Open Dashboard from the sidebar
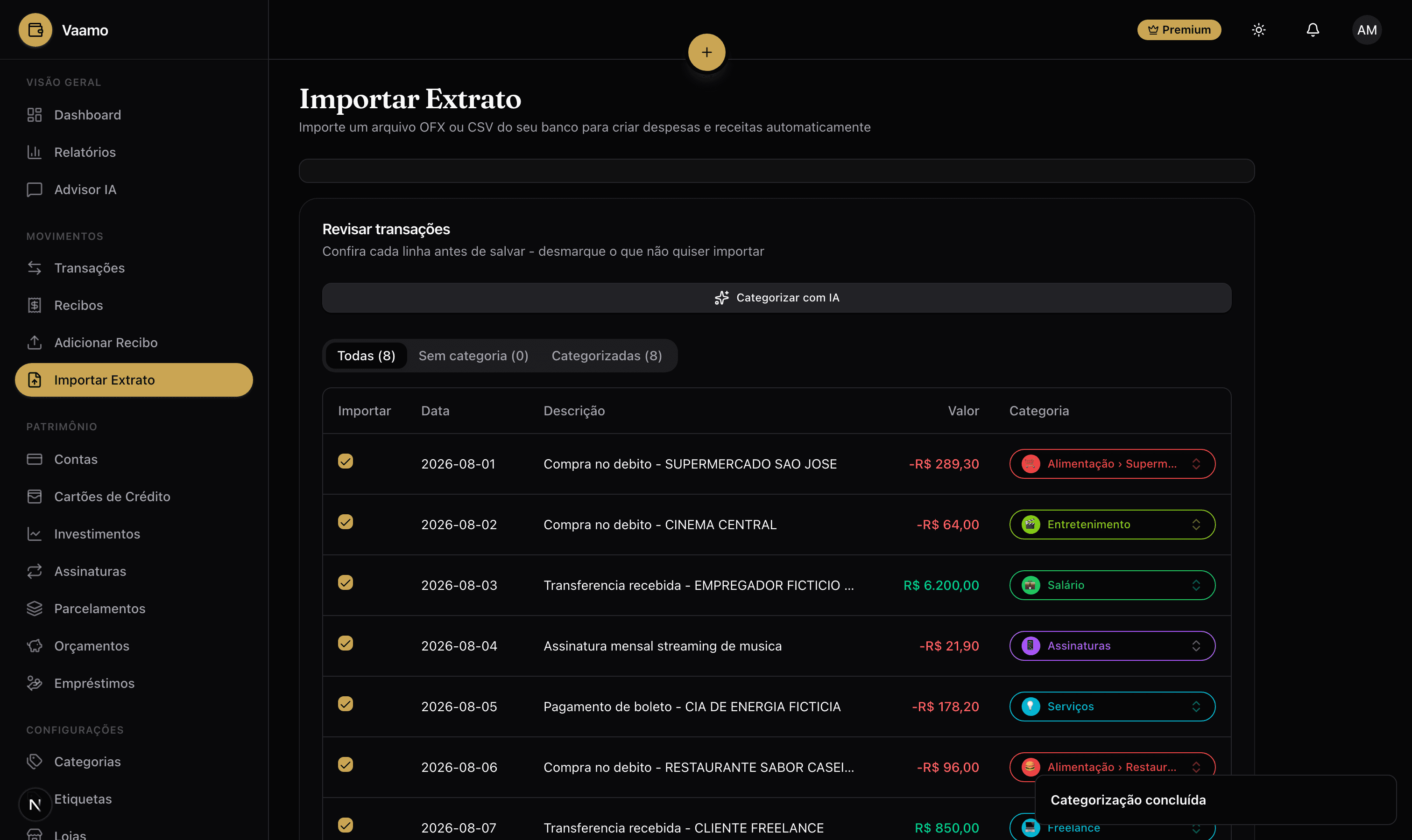 click(134, 115)
